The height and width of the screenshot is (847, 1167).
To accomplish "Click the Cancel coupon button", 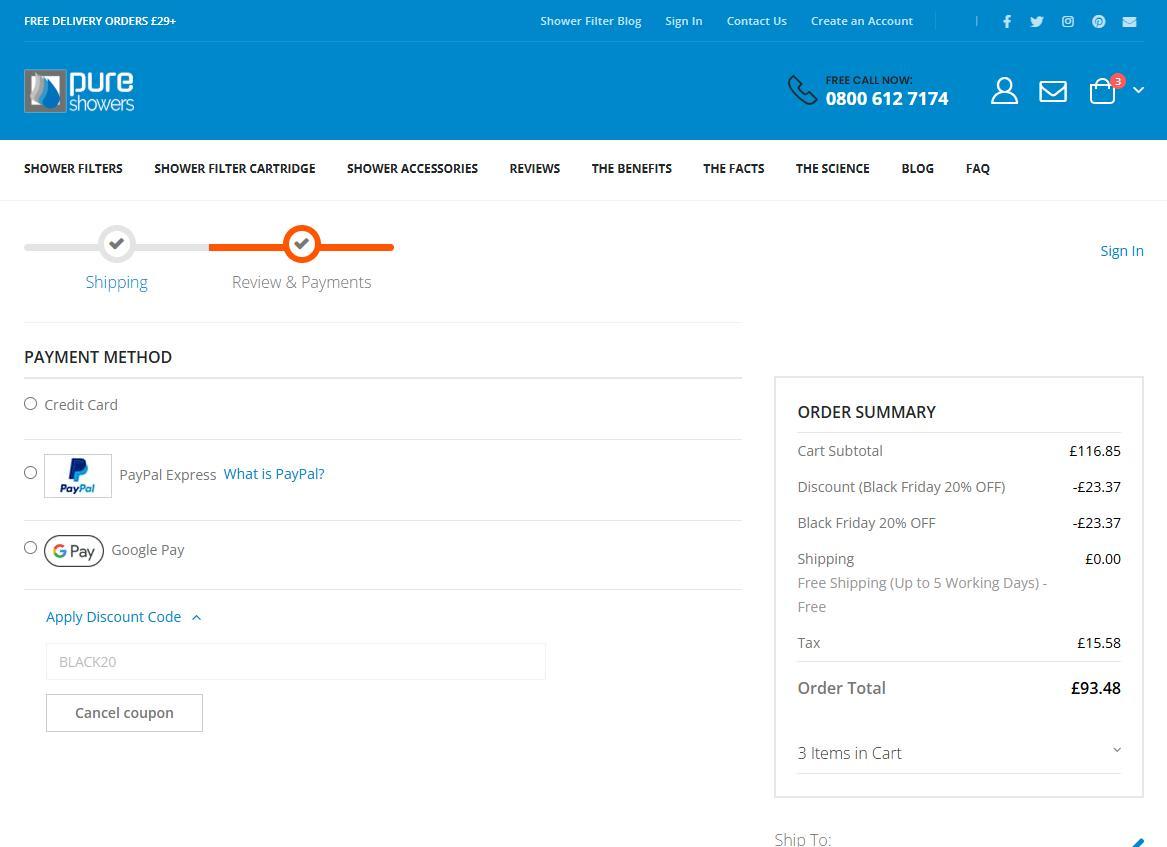I will pos(124,713).
